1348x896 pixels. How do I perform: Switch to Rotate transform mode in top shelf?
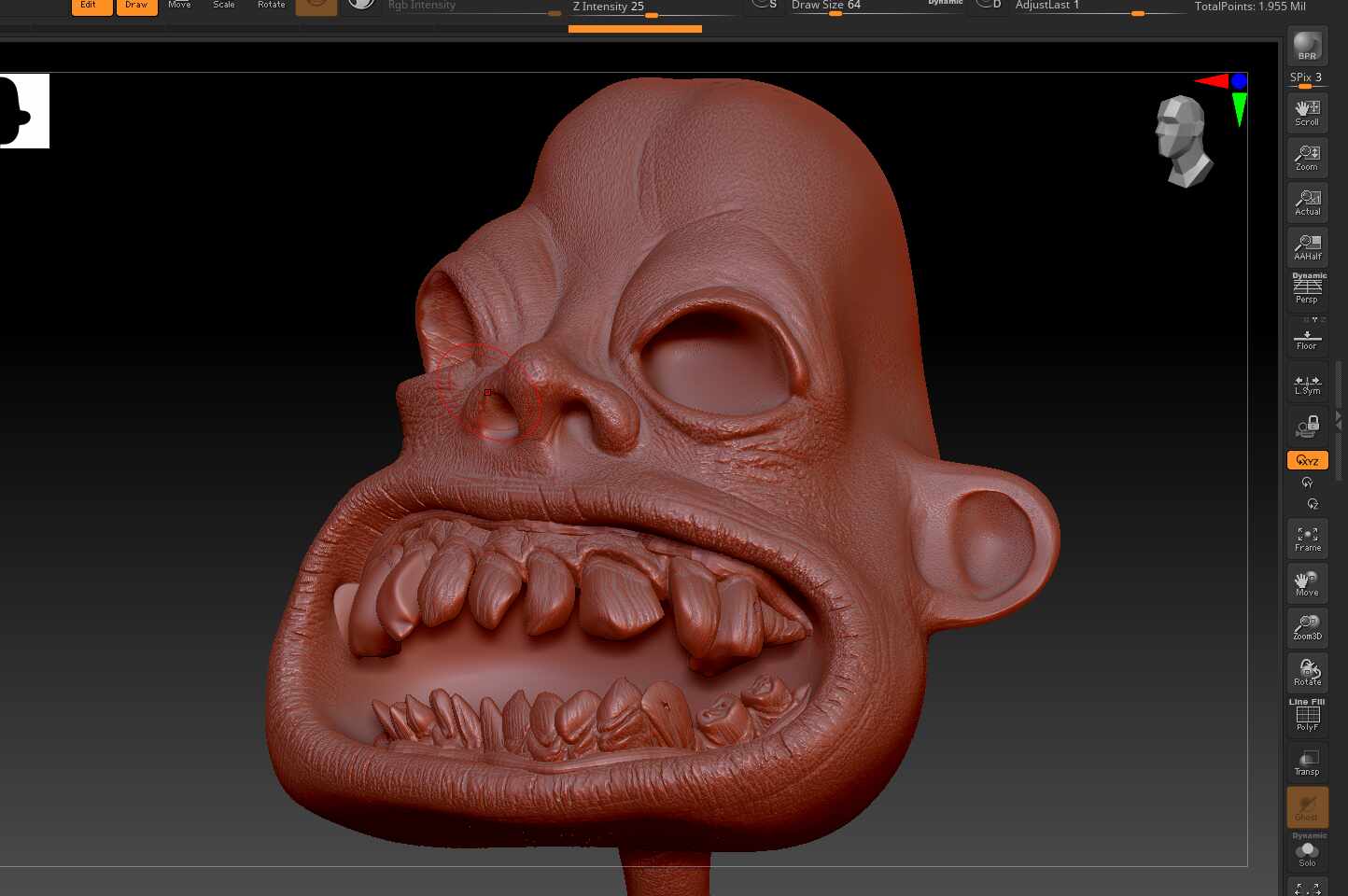pos(271,6)
